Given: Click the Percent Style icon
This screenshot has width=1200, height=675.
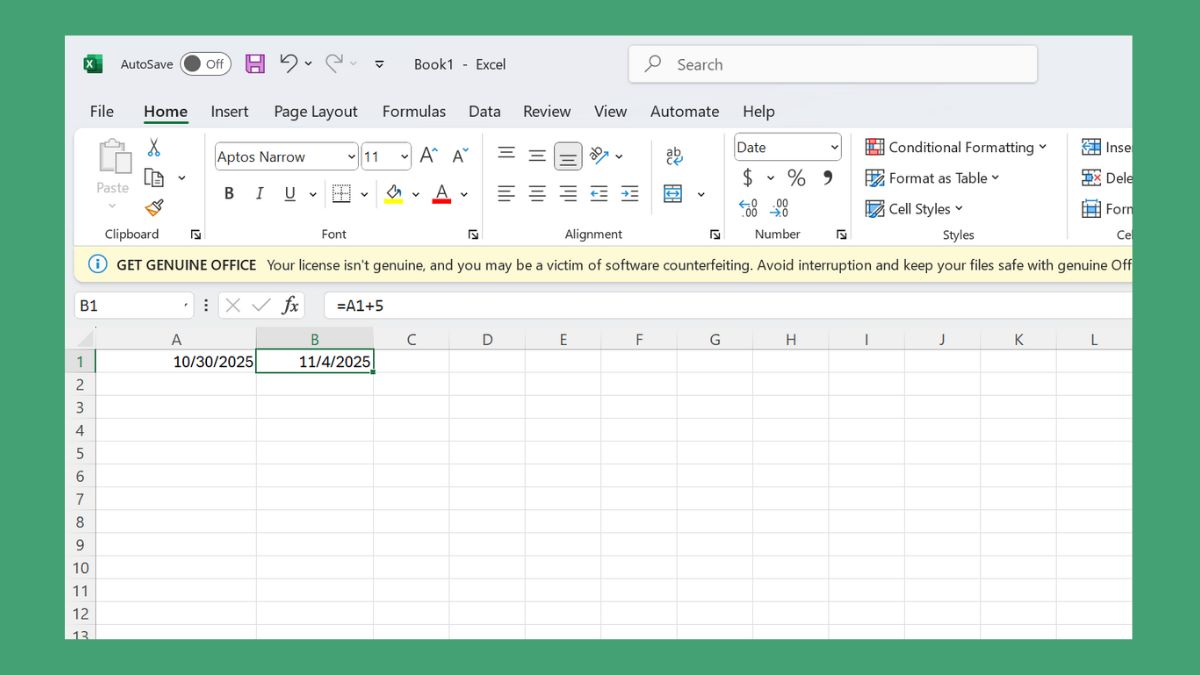Looking at the screenshot, I should tap(796, 178).
